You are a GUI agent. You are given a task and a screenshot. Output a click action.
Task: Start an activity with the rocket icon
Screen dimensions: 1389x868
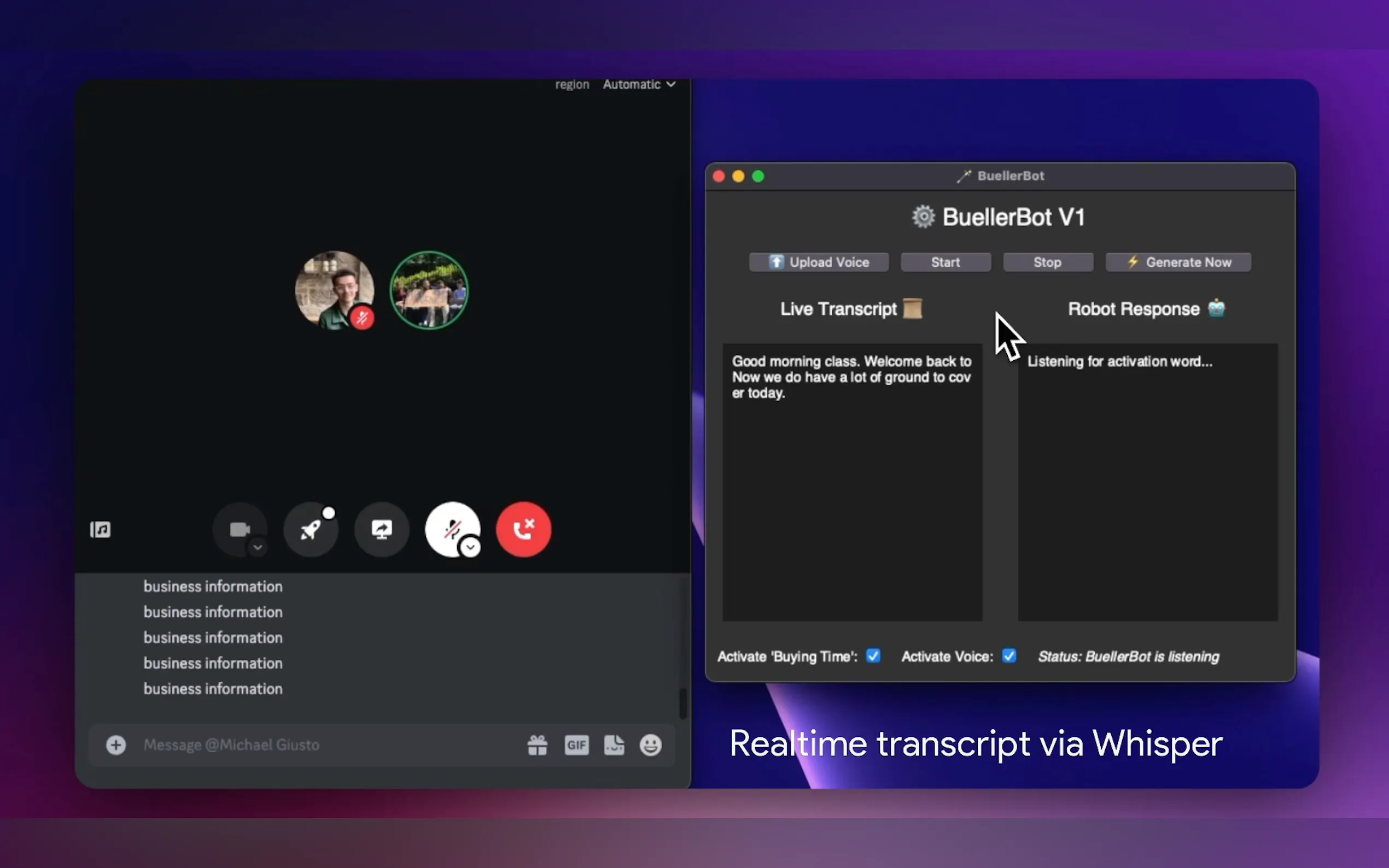tap(311, 529)
